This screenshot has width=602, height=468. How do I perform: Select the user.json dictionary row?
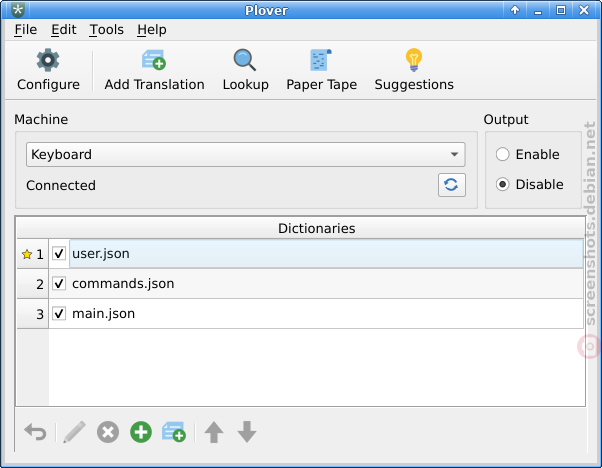pos(316,253)
